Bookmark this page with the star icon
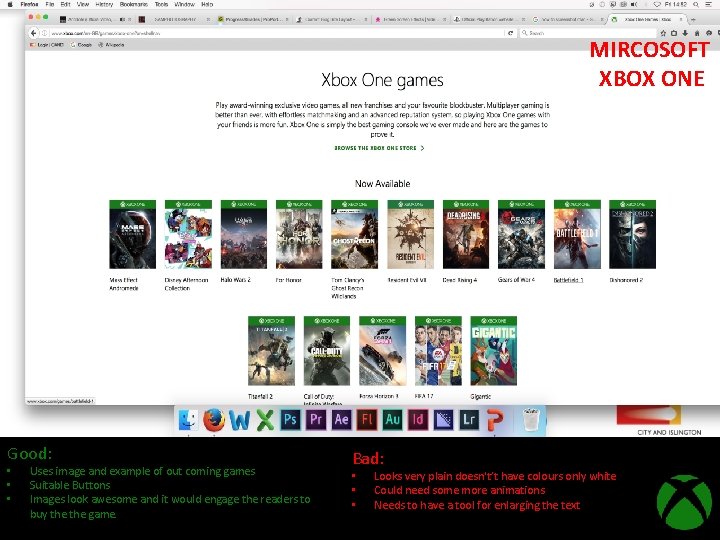The image size is (720, 540). point(663,33)
